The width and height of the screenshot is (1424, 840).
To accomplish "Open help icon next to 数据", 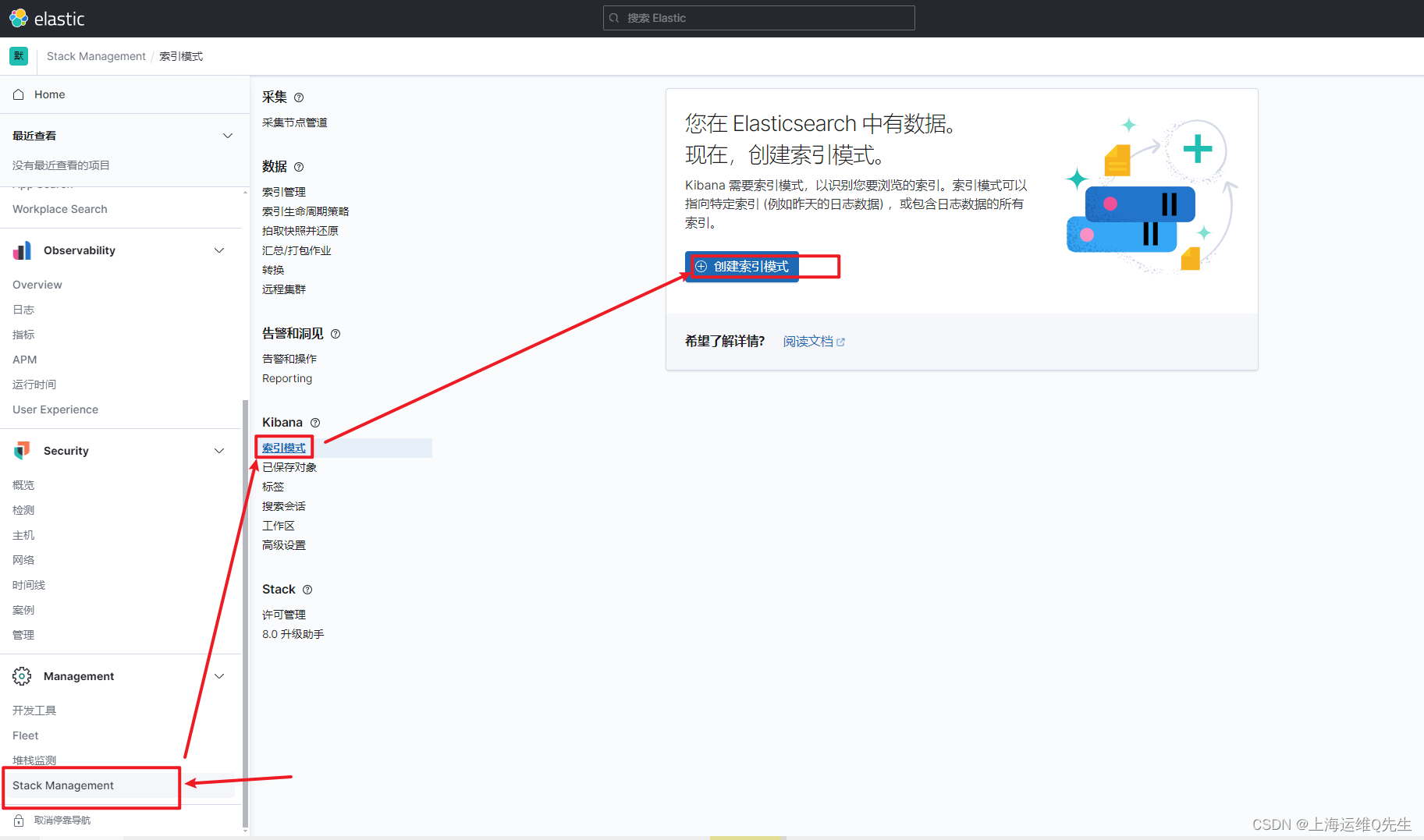I will point(299,167).
